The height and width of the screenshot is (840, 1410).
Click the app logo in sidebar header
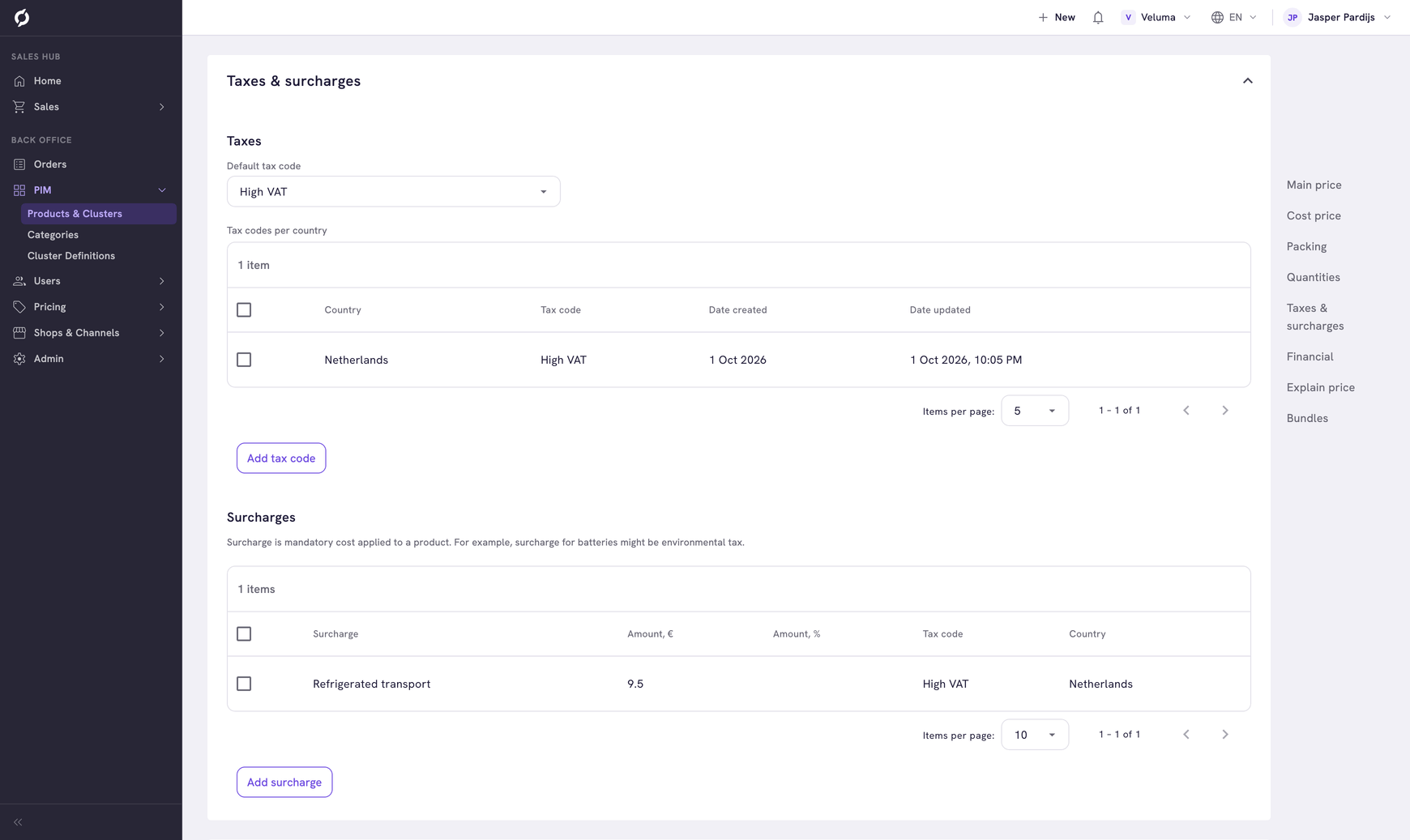click(22, 18)
